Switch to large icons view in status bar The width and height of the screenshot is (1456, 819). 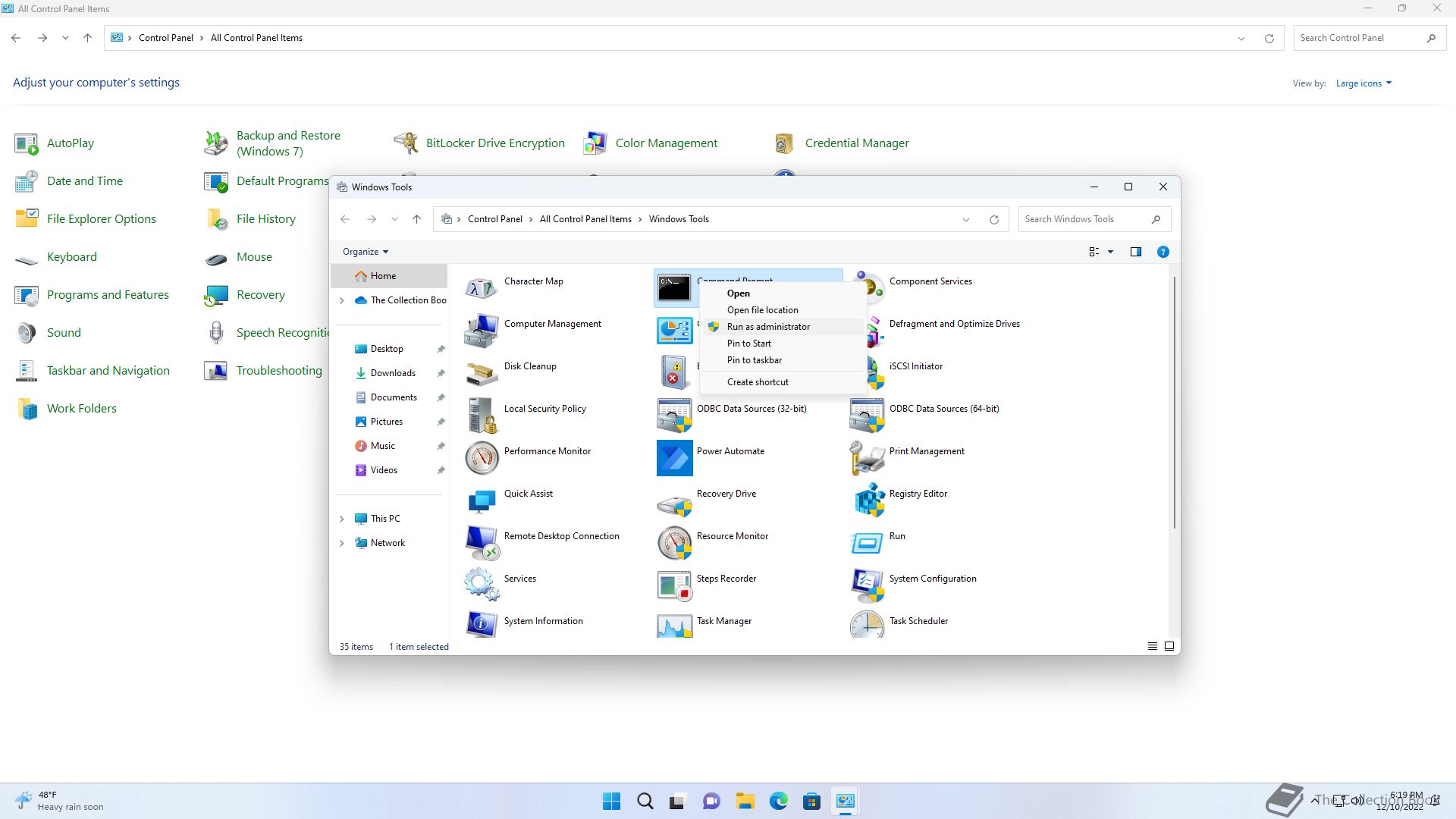tap(1169, 646)
